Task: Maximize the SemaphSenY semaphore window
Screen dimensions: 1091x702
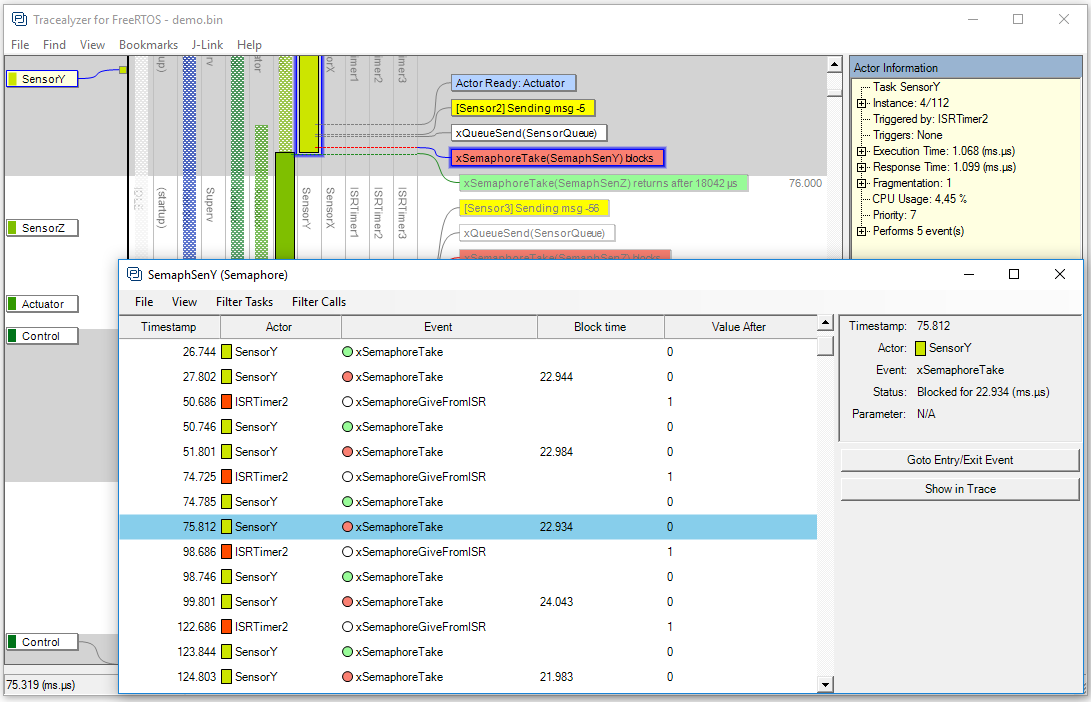Action: tap(1014, 274)
